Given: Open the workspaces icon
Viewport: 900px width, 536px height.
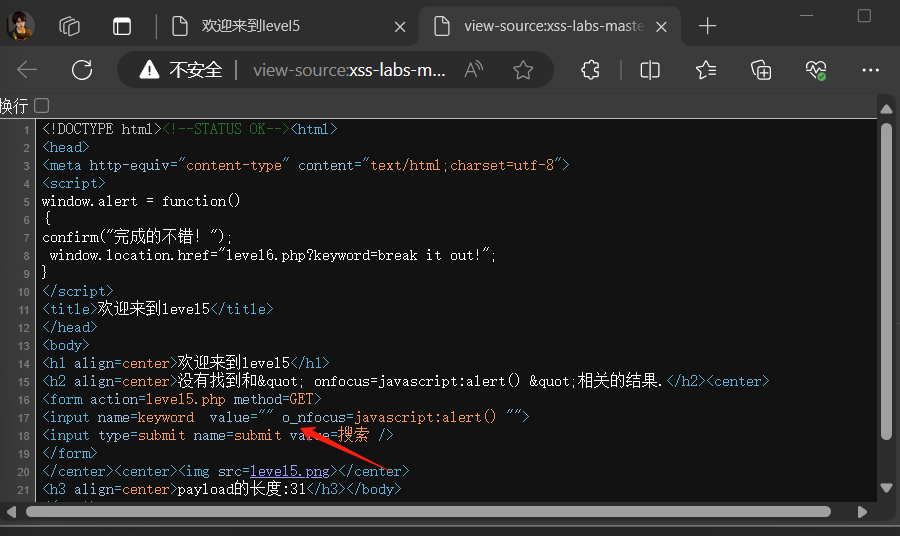Looking at the screenshot, I should click(69, 26).
